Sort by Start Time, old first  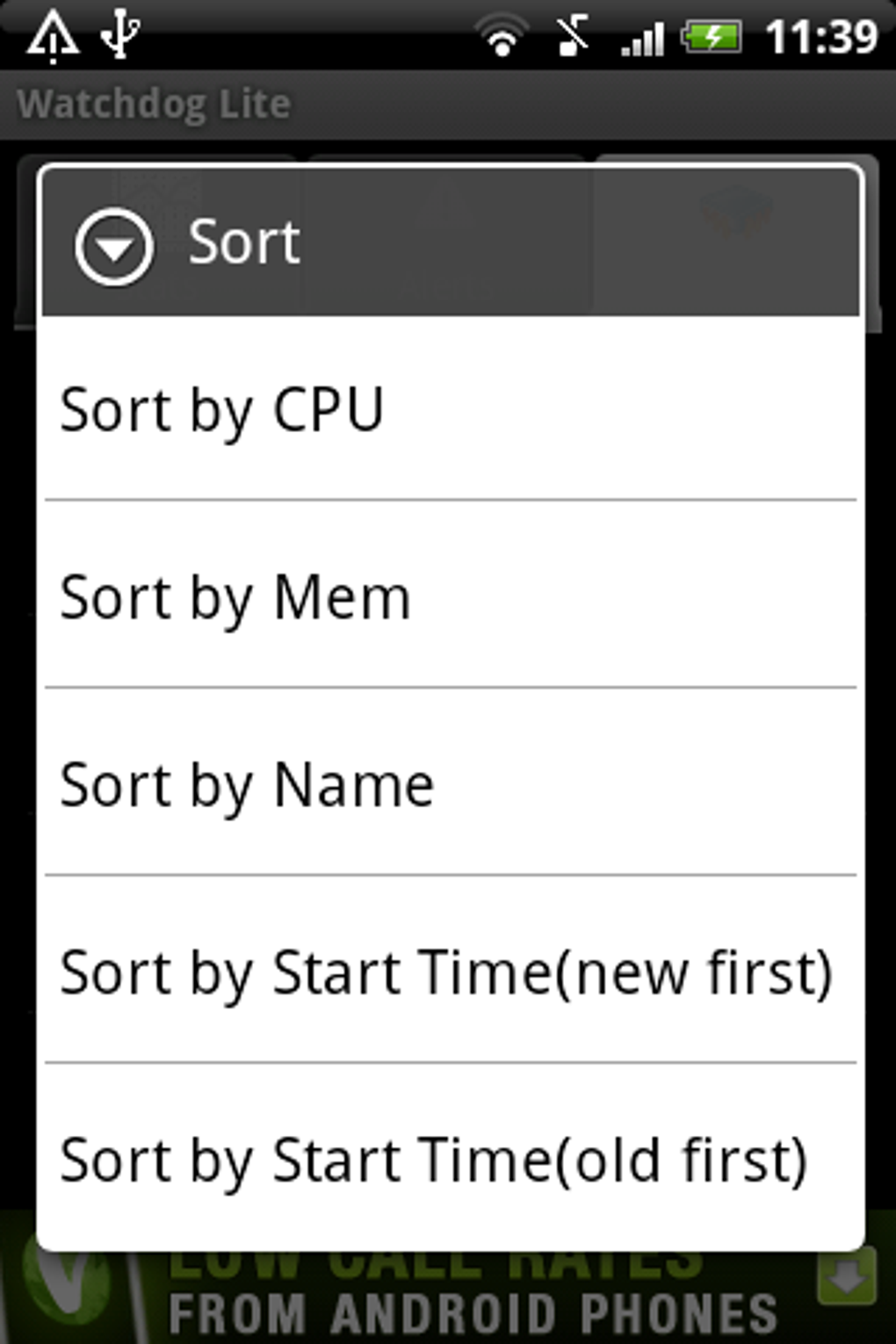pos(450,1160)
